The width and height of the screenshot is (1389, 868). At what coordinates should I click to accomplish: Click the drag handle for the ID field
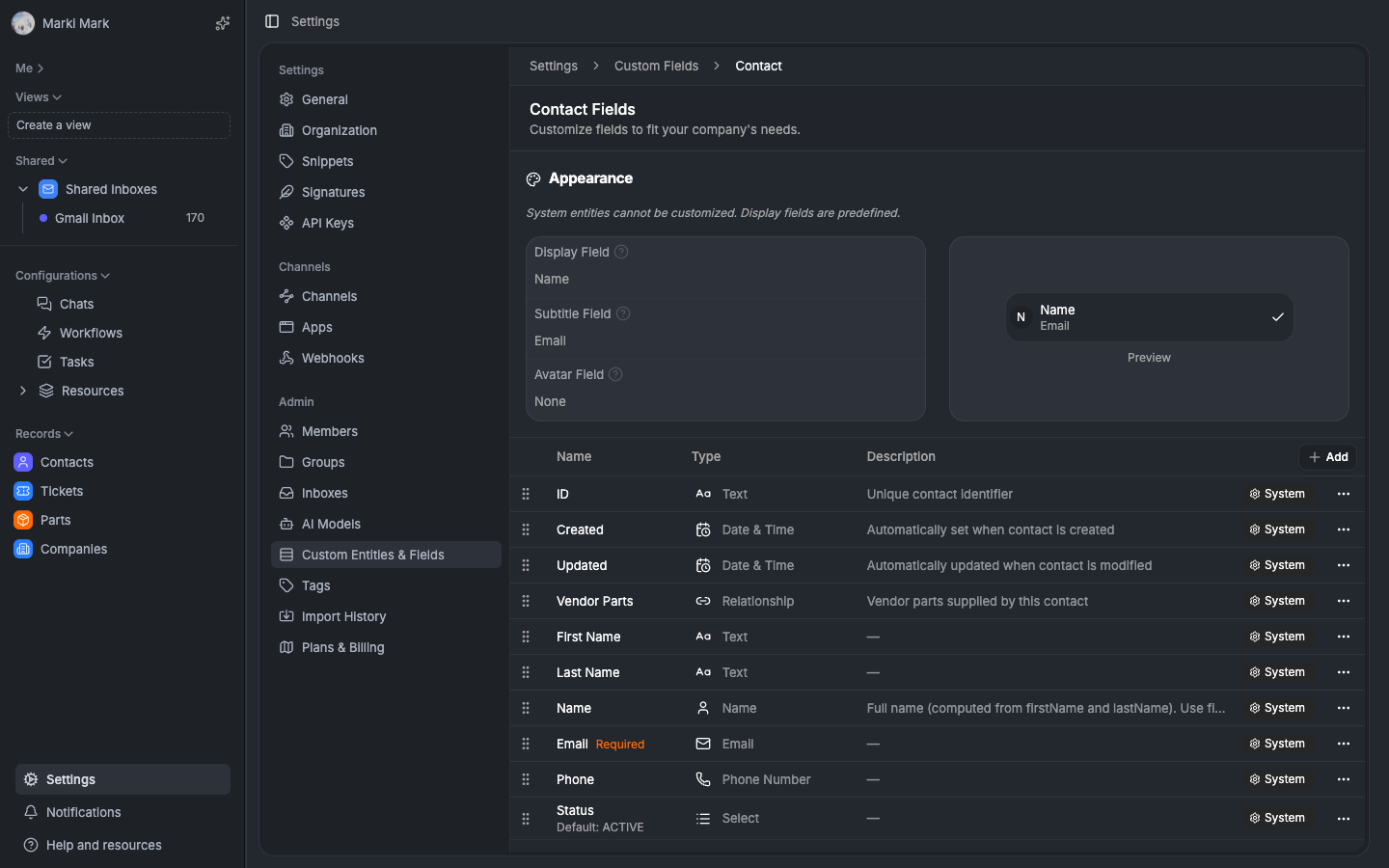click(526, 494)
